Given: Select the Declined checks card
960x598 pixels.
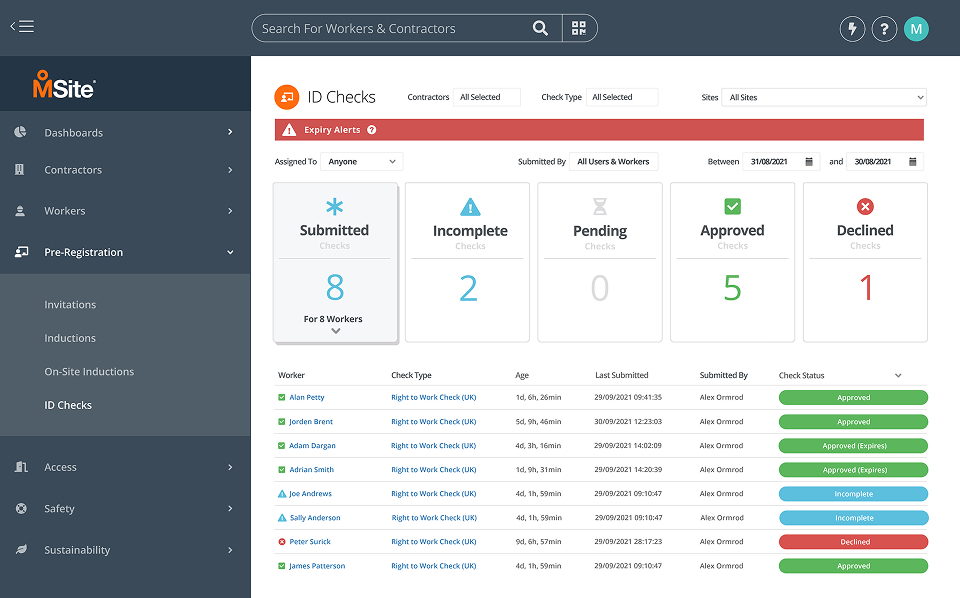Looking at the screenshot, I should point(865,262).
